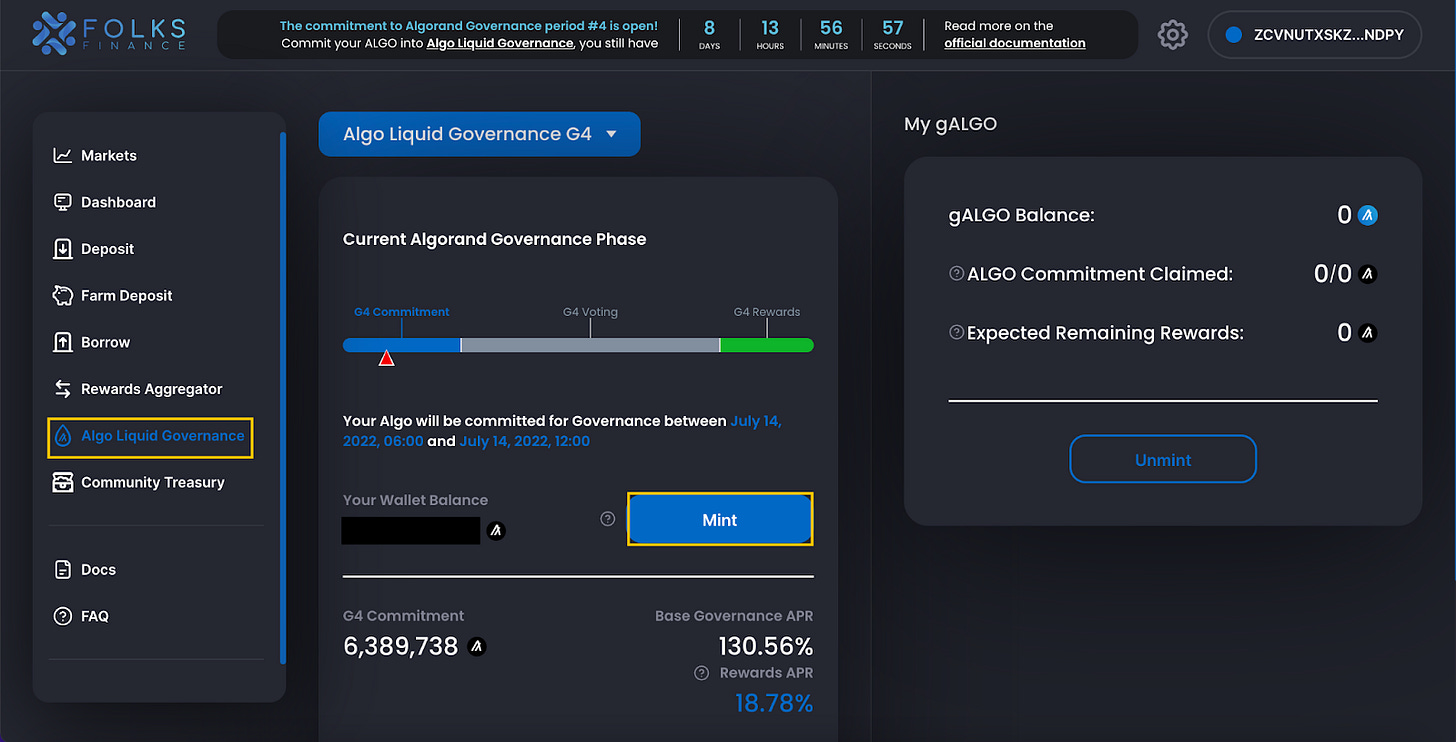1456x742 pixels.
Task: Follow the Algo Liquid Governance banner link
Action: click(x=500, y=43)
